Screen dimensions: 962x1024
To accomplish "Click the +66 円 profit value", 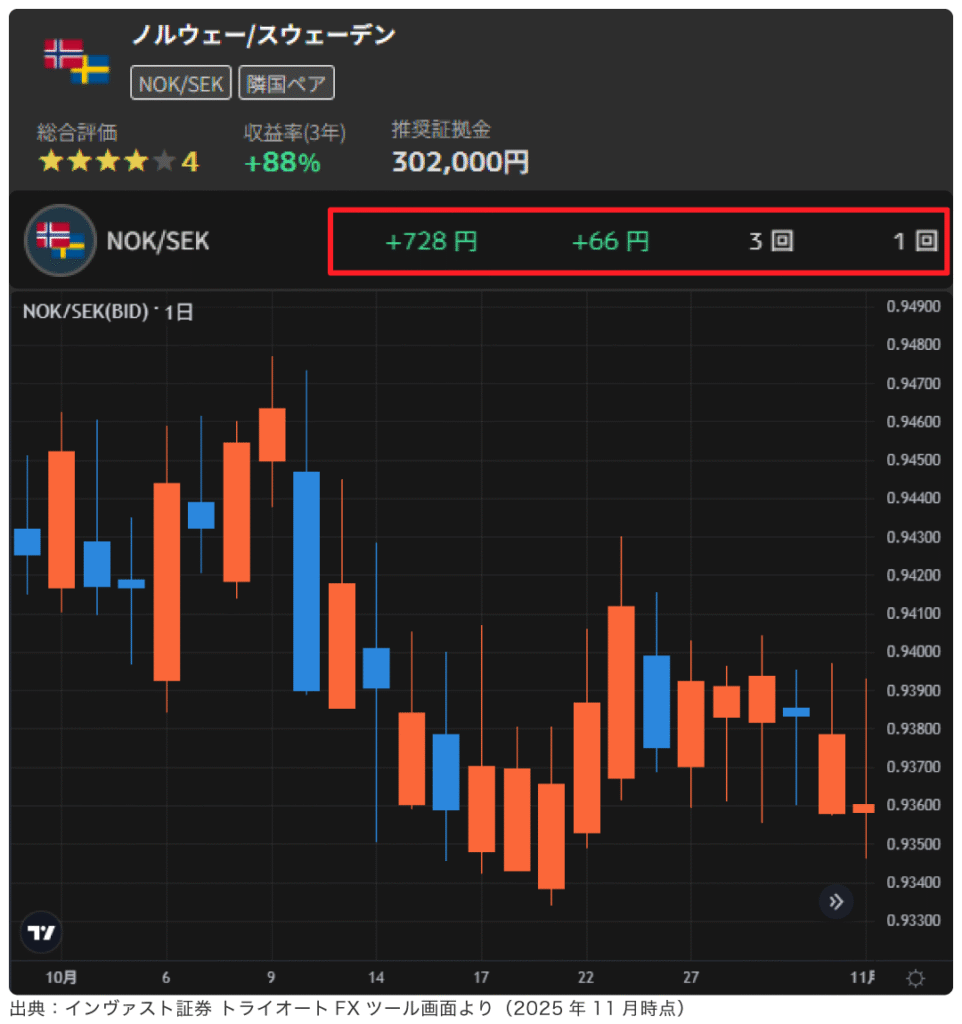I will coord(610,241).
